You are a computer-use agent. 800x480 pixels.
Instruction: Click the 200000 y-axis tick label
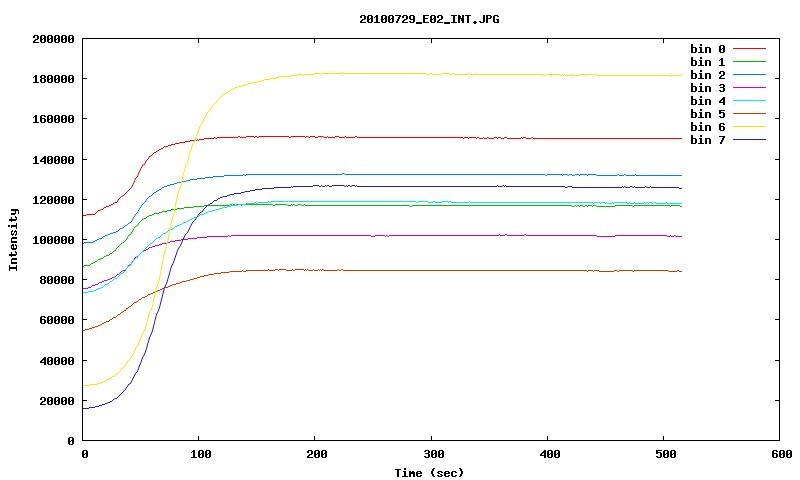pyautogui.click(x=53, y=39)
